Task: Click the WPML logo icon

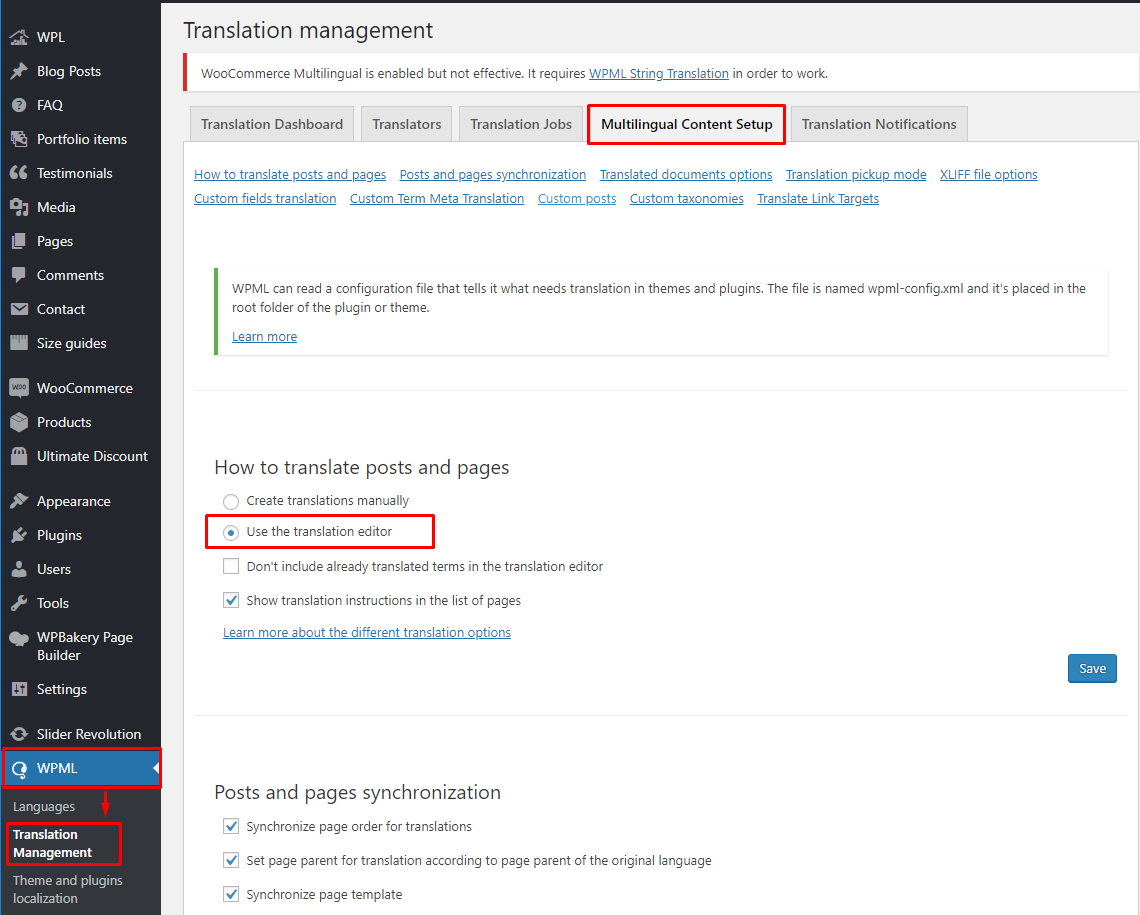Action: [x=19, y=769]
